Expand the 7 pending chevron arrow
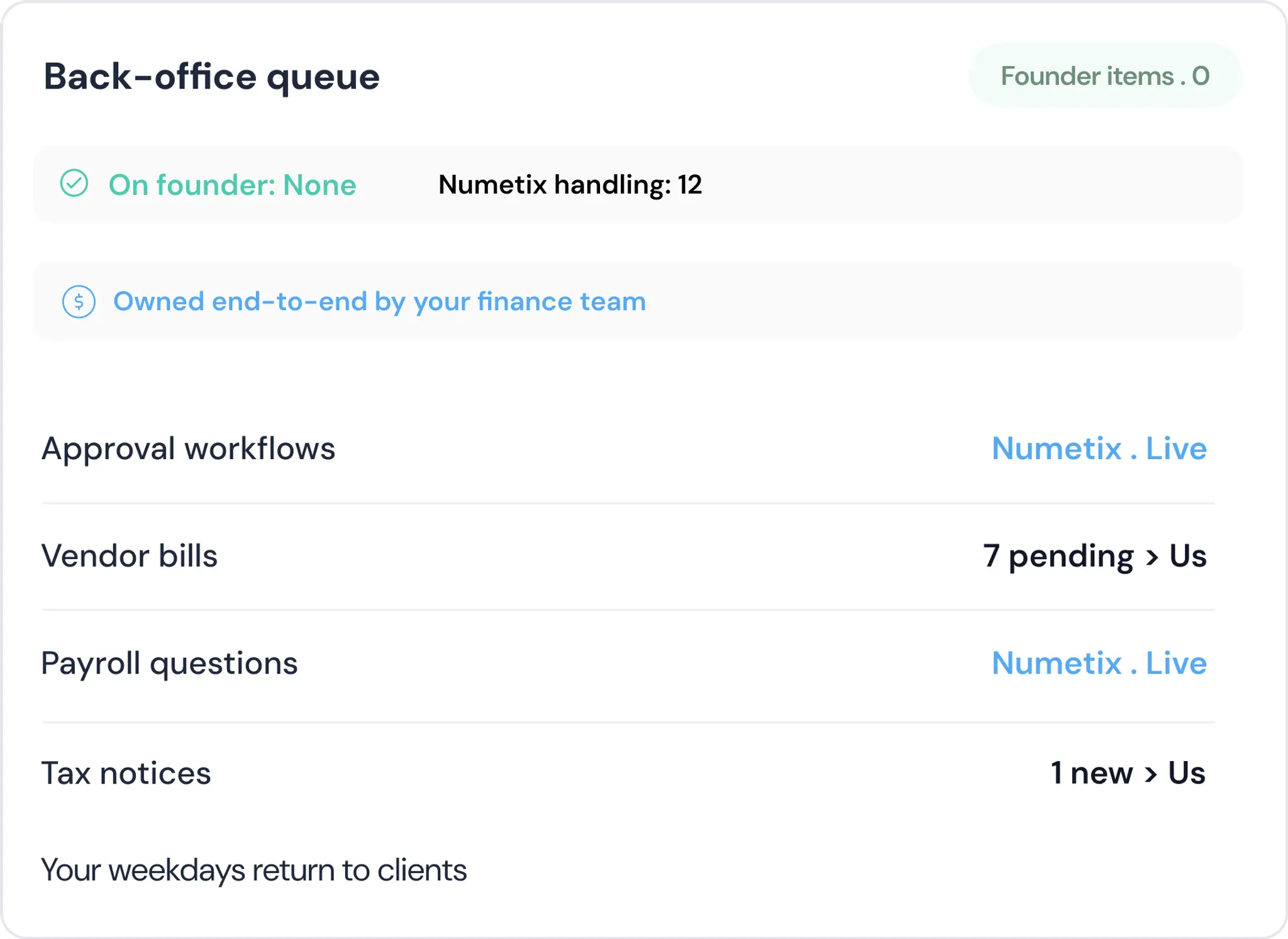 coord(1152,557)
